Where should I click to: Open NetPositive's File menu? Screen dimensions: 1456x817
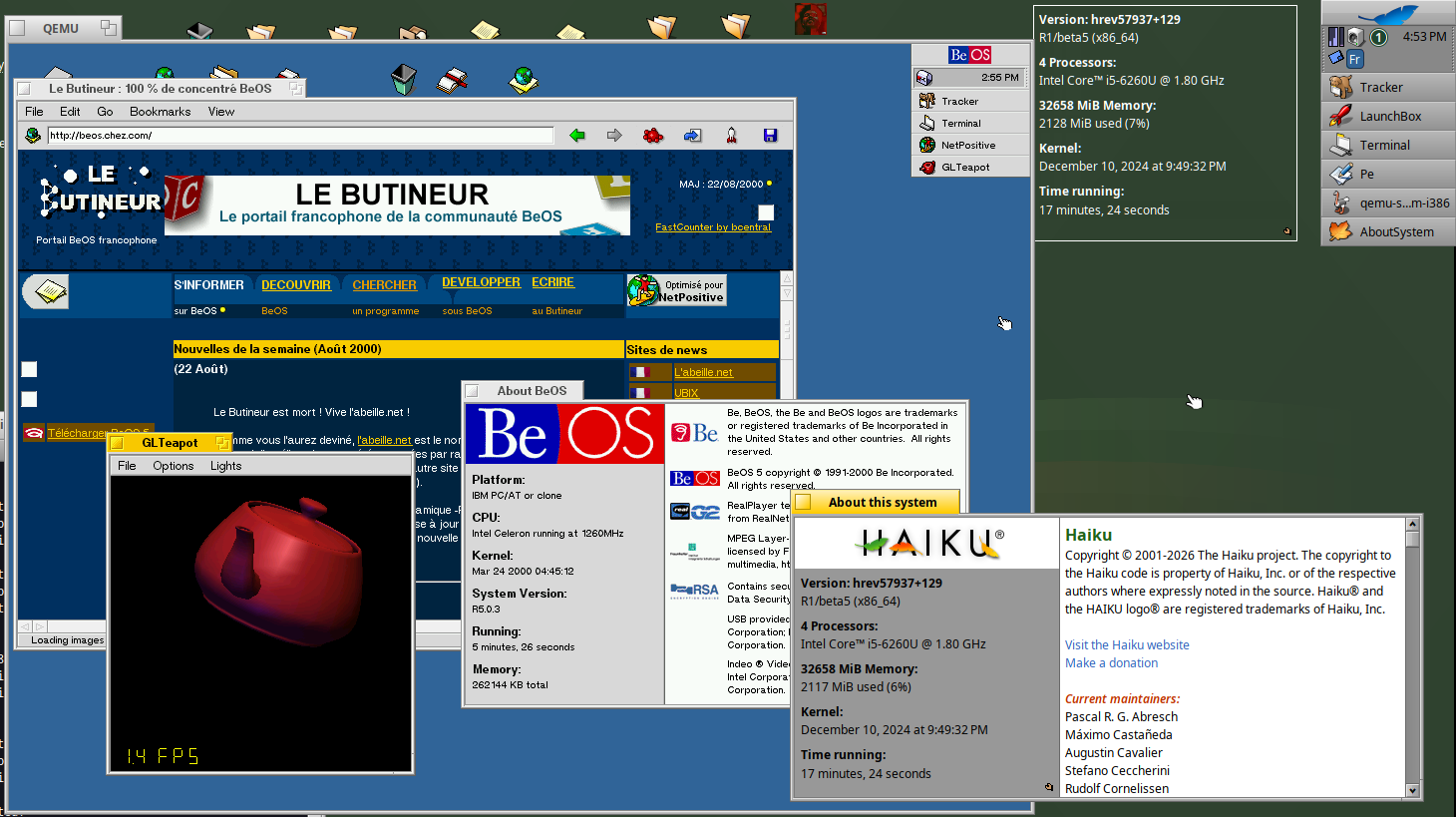34,112
